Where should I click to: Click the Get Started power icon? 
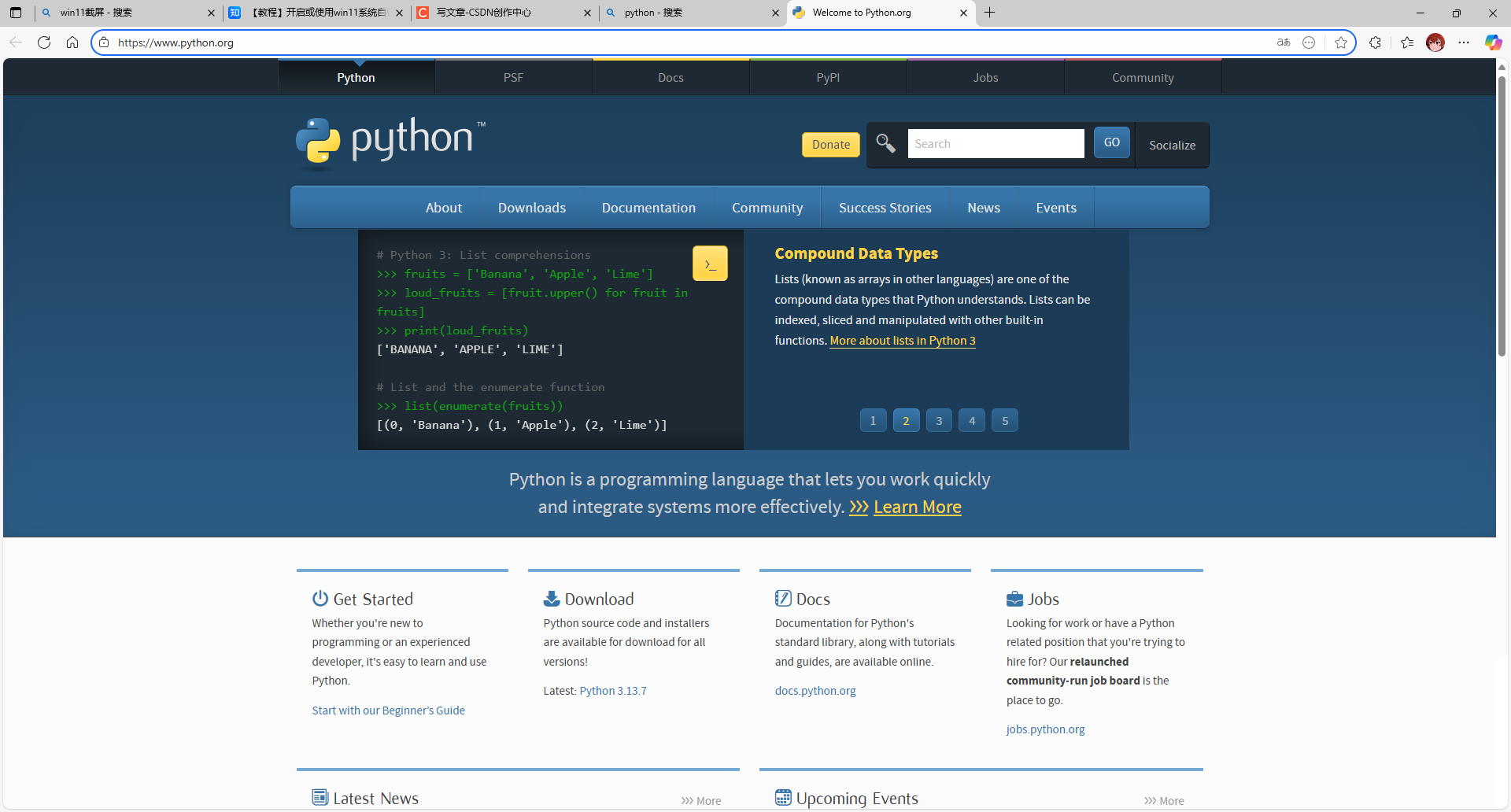320,598
